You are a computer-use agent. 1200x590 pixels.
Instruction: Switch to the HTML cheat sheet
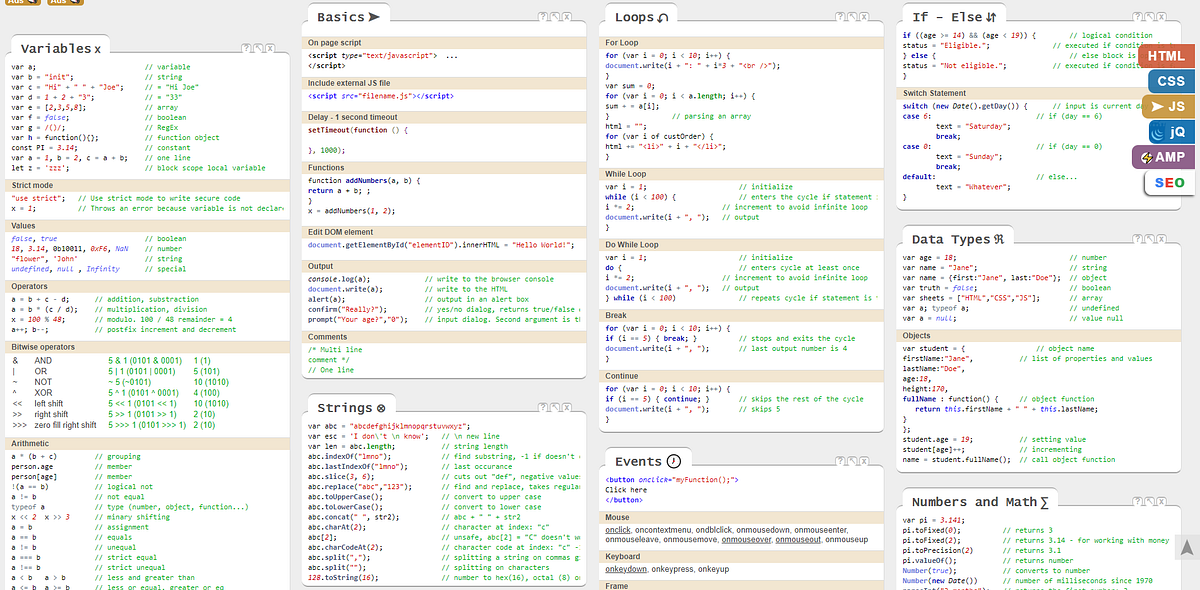1165,56
